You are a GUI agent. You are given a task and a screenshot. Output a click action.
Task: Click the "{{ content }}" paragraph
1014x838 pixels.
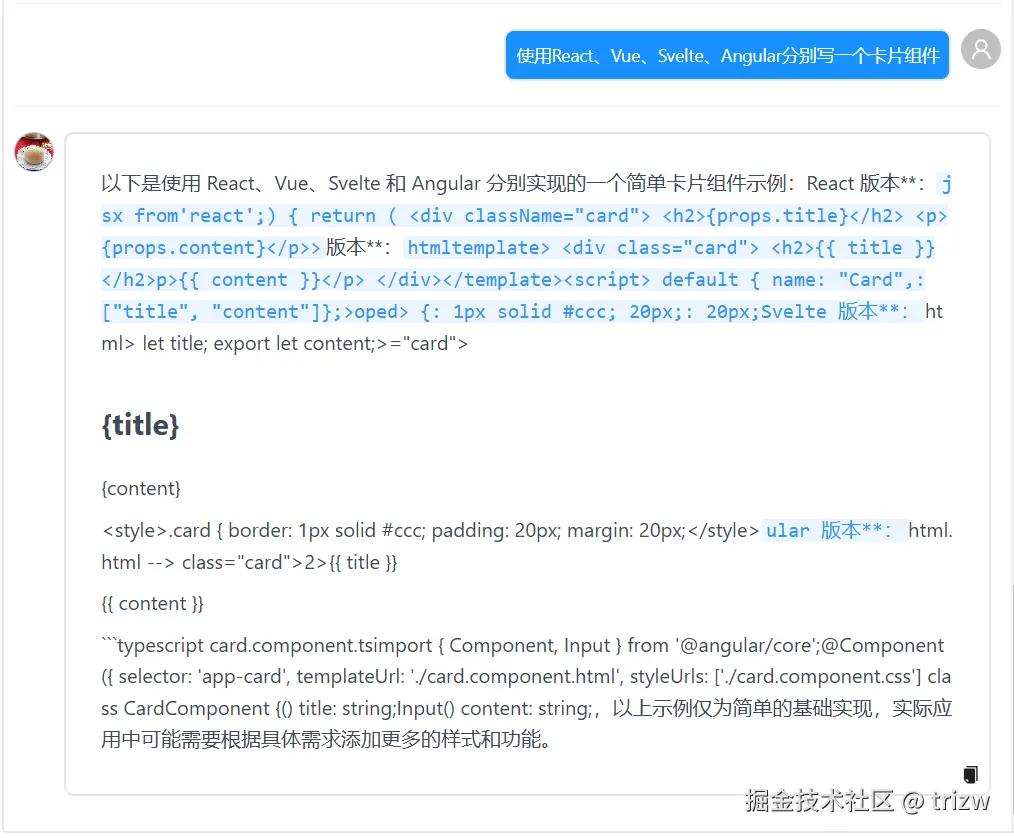coord(153,604)
